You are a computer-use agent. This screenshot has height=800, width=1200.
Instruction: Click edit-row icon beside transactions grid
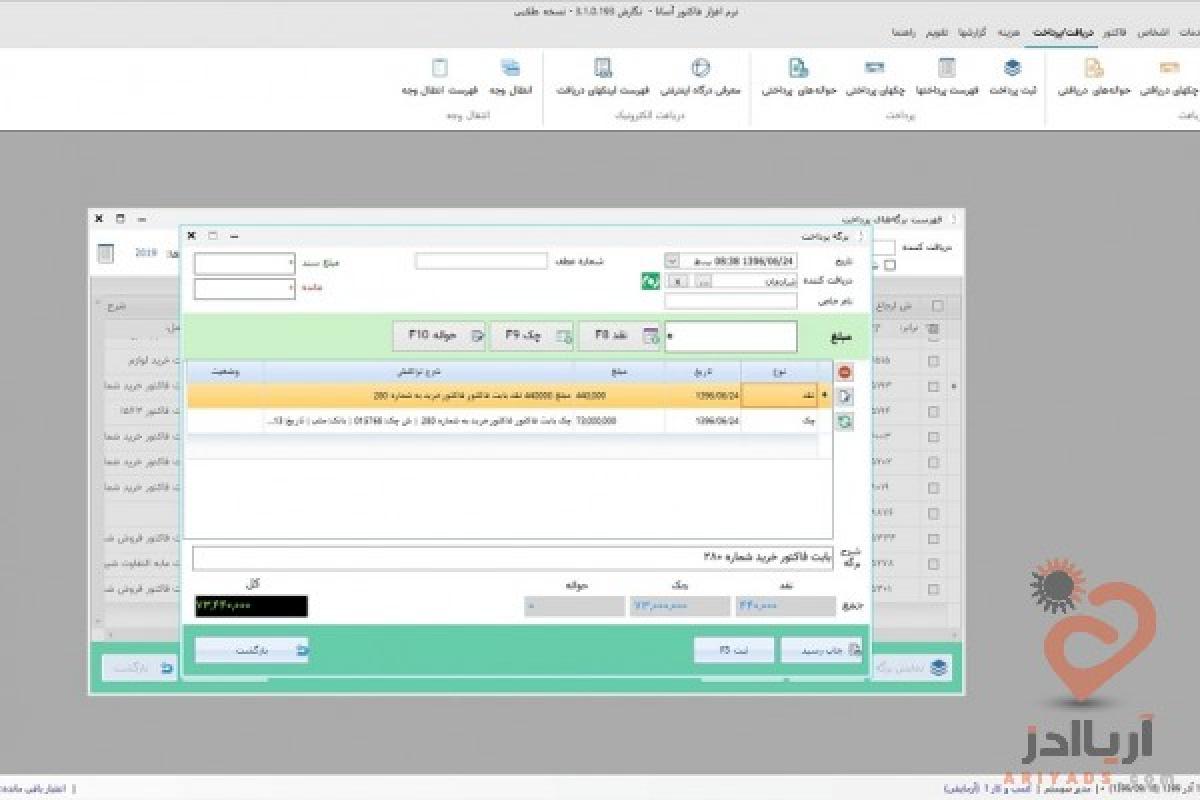click(845, 397)
